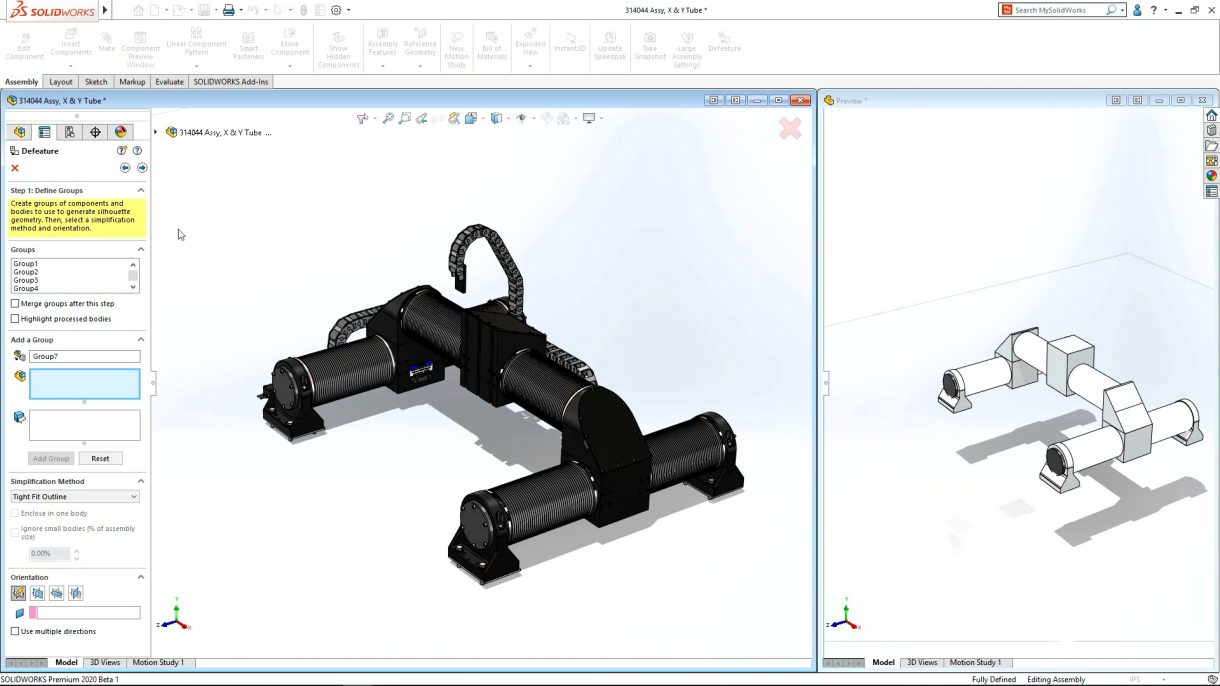Open the DimXpertManager crosshair tab

click(x=95, y=132)
